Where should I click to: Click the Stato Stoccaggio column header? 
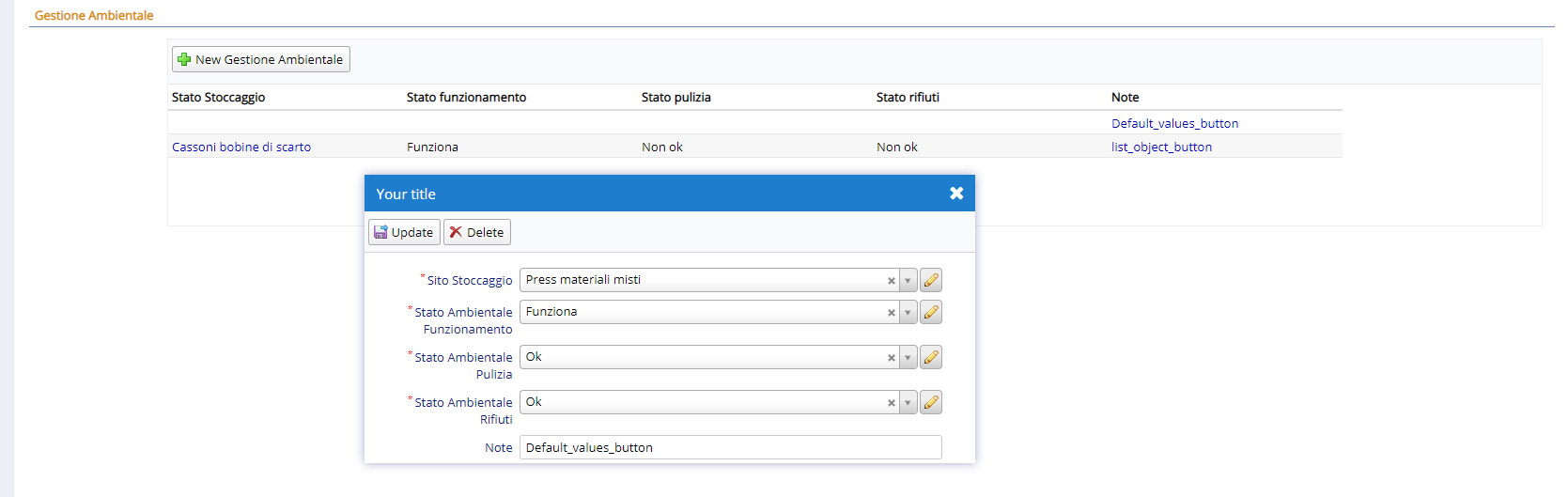tap(218, 97)
